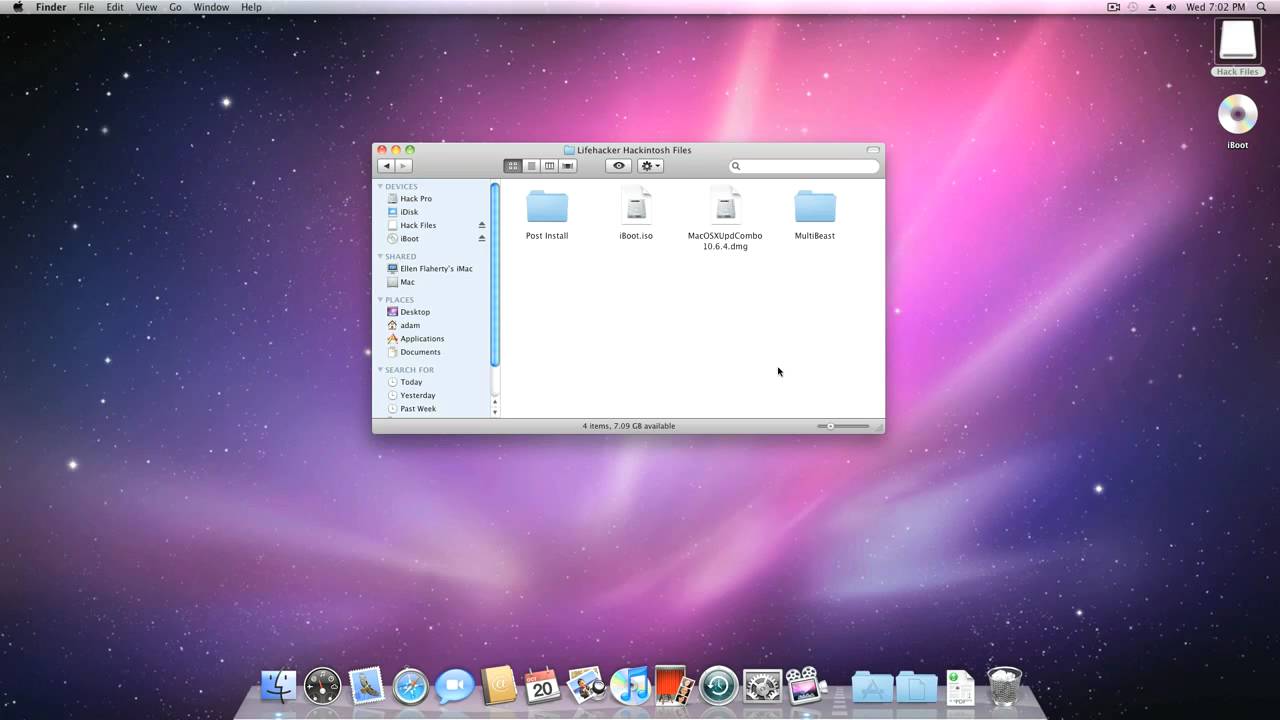The height and width of the screenshot is (720, 1280).
Task: Open the Window menu
Action: coord(211,7)
